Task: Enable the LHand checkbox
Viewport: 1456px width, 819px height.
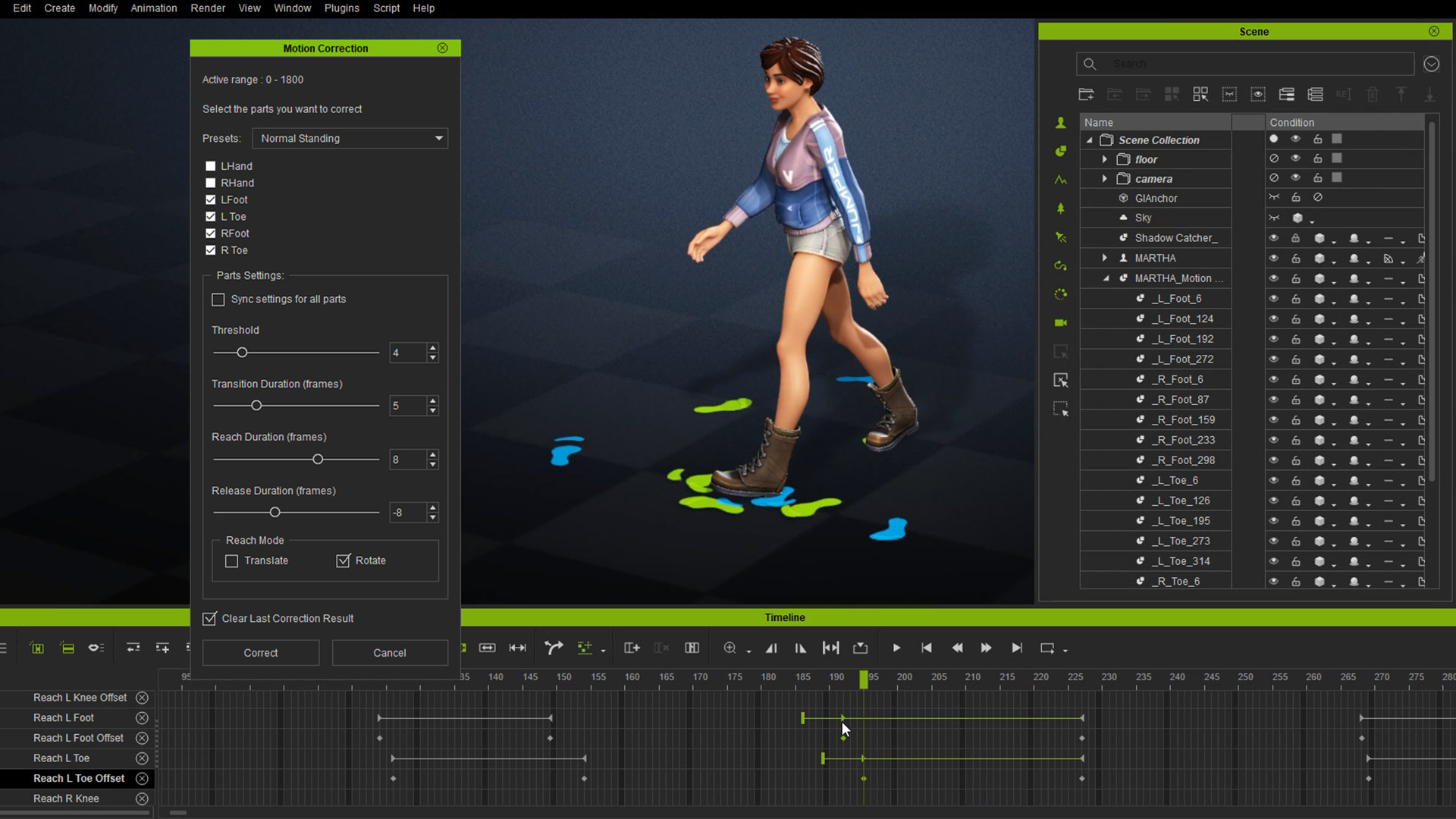Action: pyautogui.click(x=211, y=166)
